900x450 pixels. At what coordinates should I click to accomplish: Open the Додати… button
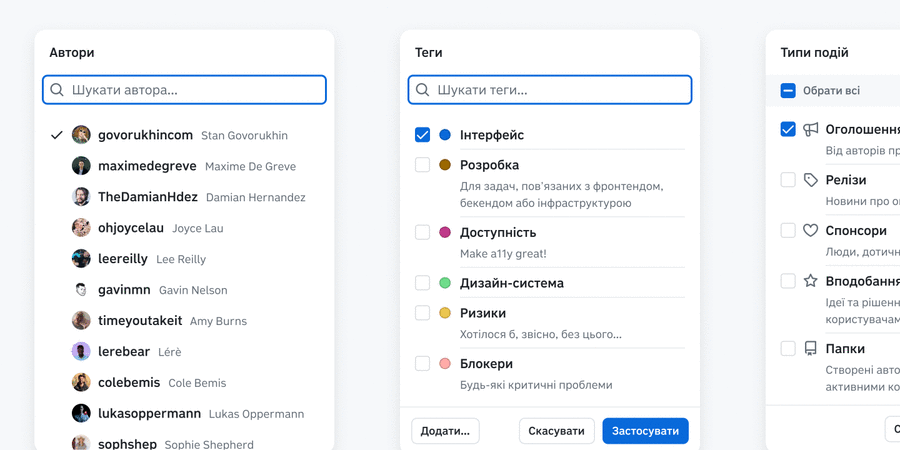(x=445, y=431)
